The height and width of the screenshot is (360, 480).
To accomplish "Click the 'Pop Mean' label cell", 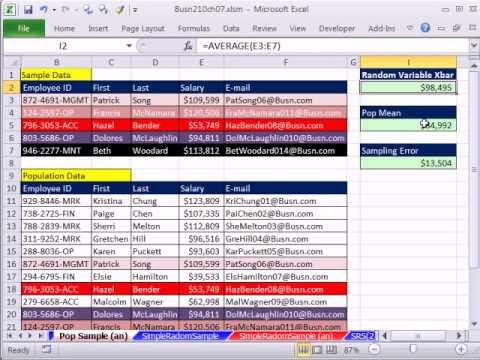I will pyautogui.click(x=408, y=113).
